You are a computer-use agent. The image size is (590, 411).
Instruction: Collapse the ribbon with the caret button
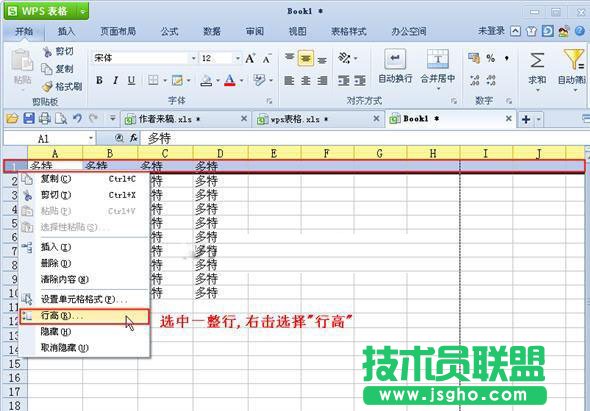point(515,31)
